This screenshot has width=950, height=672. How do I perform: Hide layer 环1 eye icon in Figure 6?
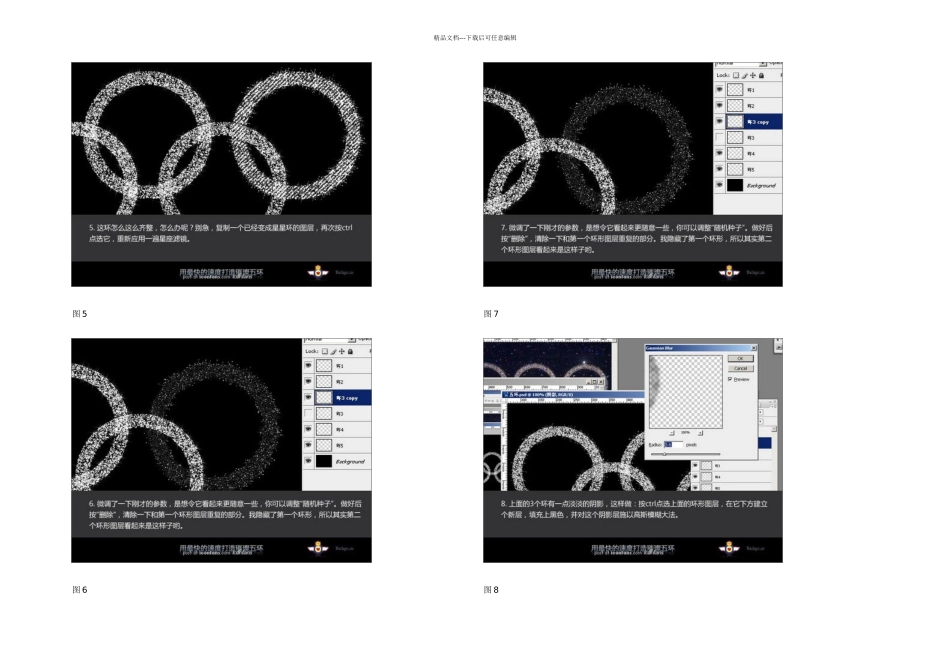point(308,366)
